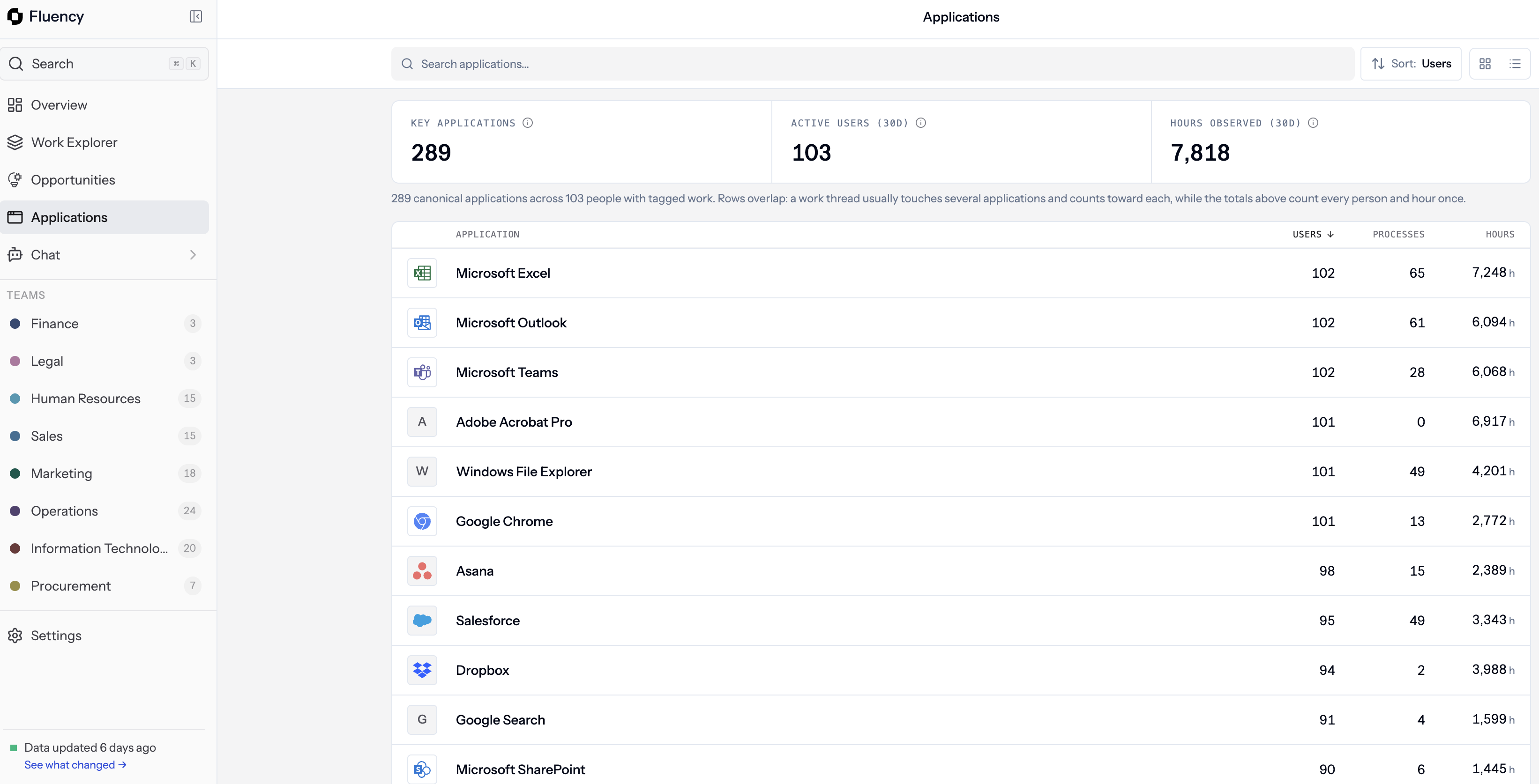The height and width of the screenshot is (784, 1539).
Task: Open the Asana row name
Action: [x=475, y=571]
